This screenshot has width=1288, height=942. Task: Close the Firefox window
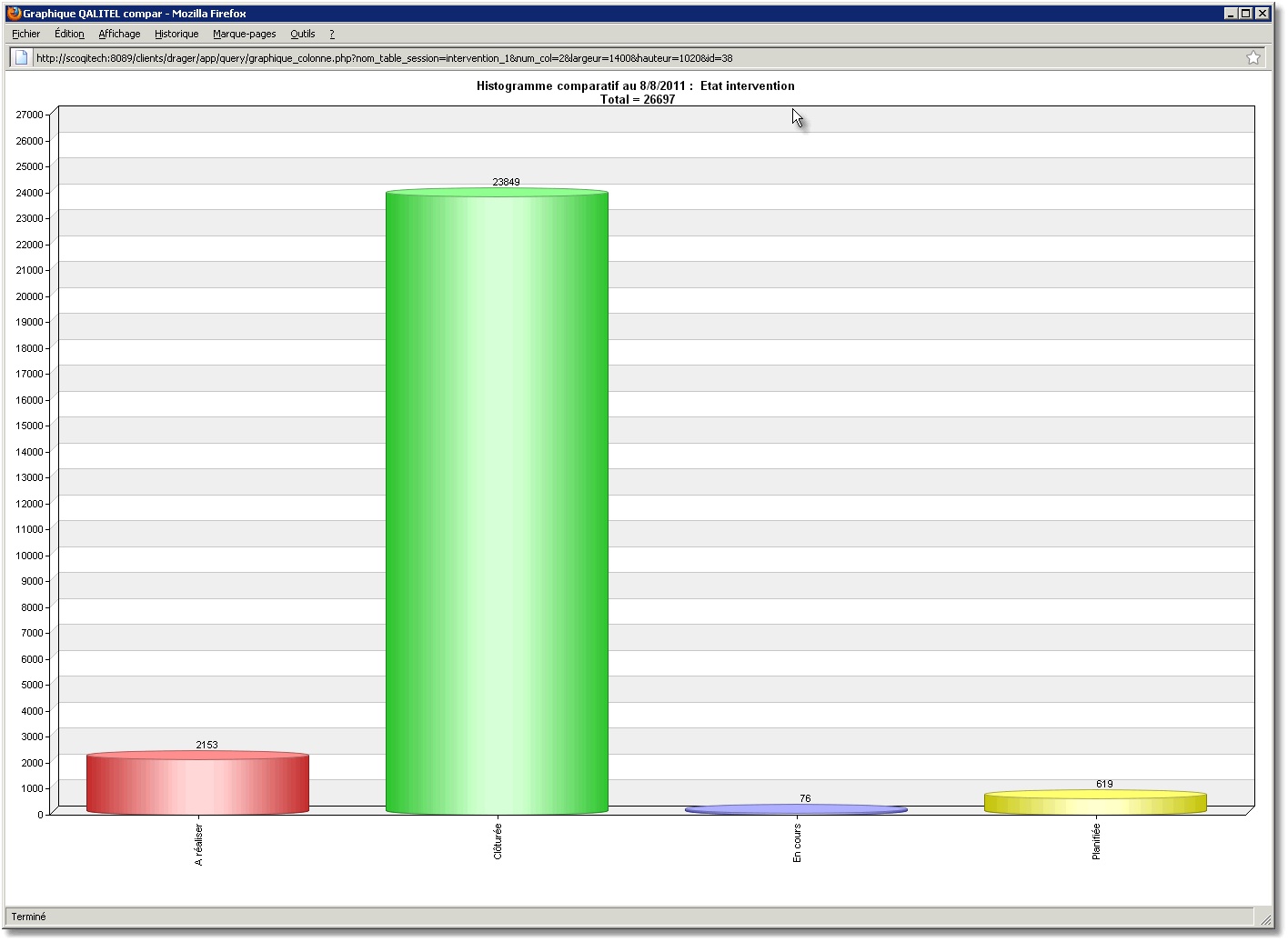tap(1262, 14)
